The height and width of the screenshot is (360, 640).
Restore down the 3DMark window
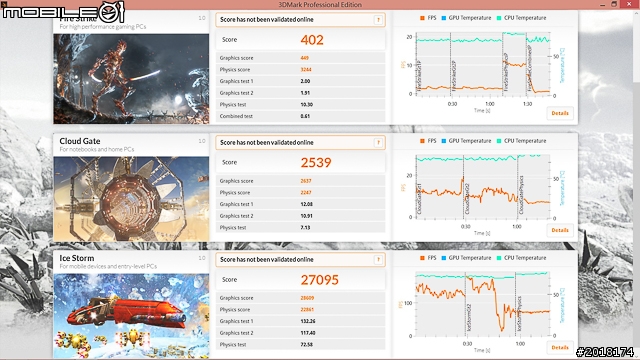(x=614, y=4)
